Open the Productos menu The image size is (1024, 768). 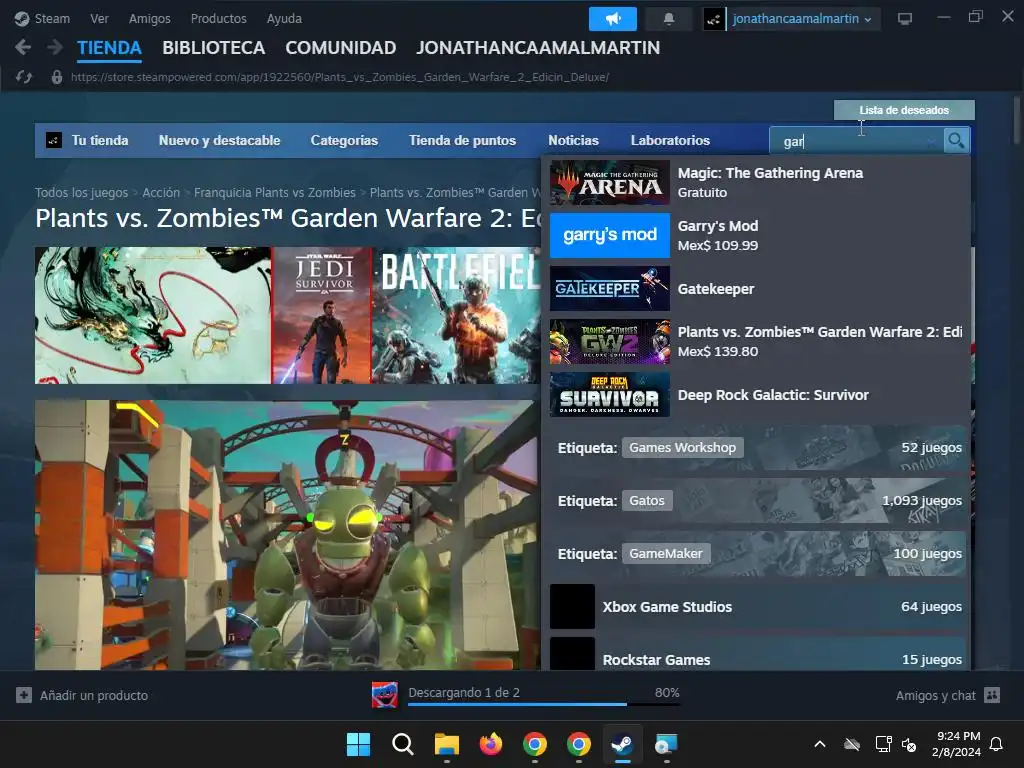[x=219, y=18]
